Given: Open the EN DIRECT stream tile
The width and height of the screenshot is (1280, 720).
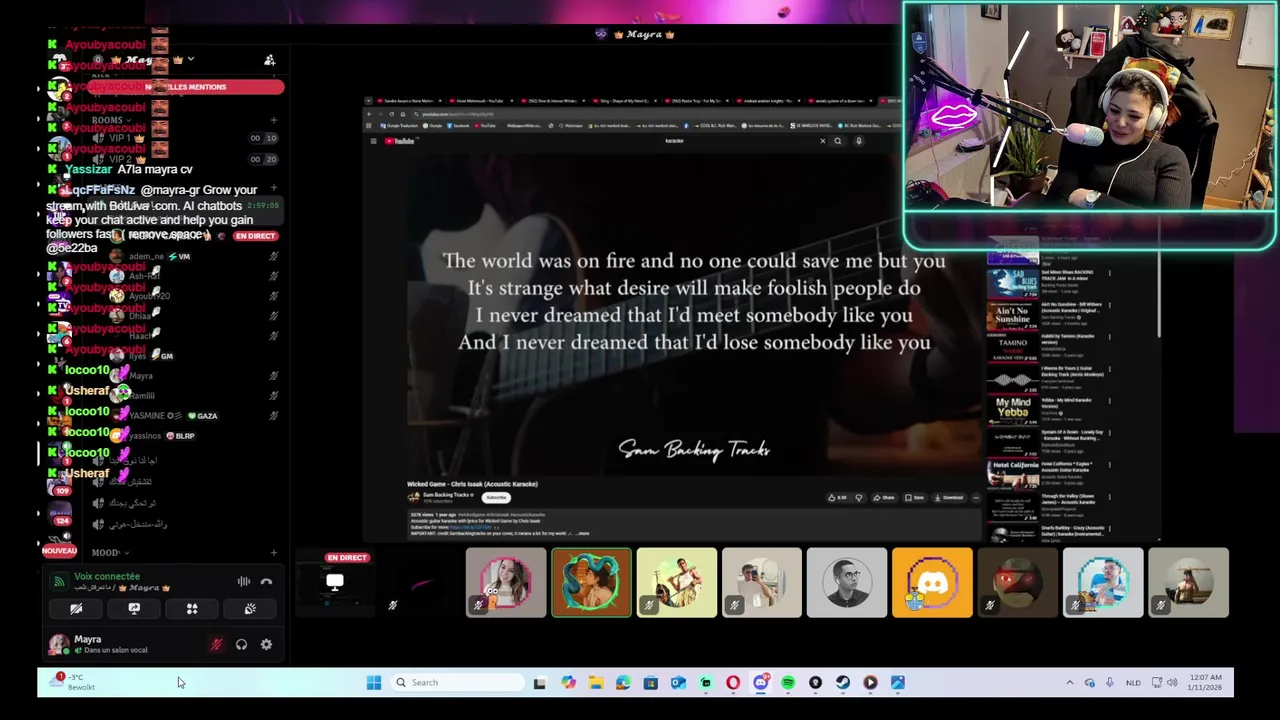Looking at the screenshot, I should 335,583.
